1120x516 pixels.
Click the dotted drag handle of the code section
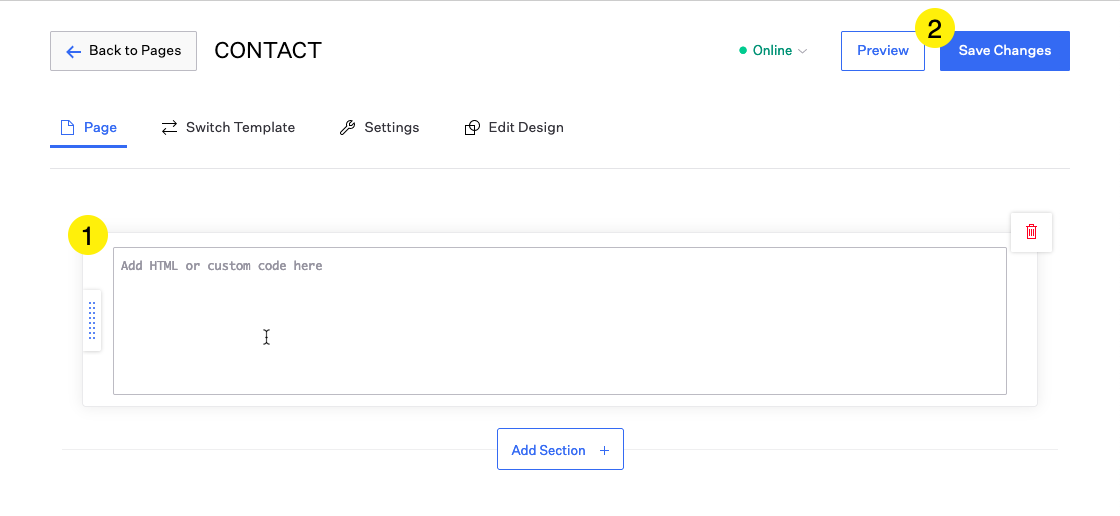(x=92, y=320)
